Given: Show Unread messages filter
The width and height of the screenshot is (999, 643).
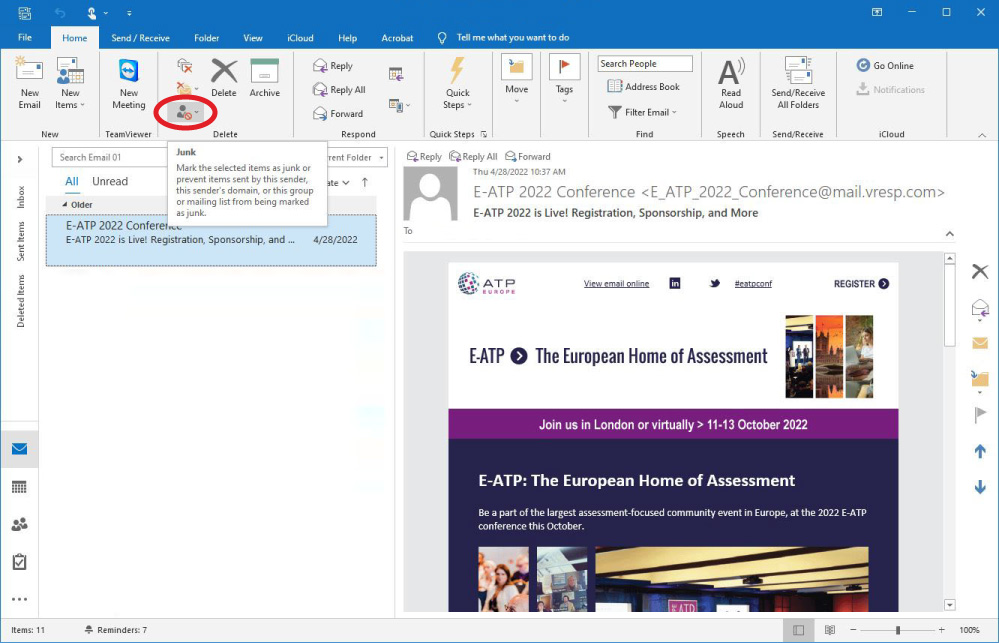Looking at the screenshot, I should [110, 182].
